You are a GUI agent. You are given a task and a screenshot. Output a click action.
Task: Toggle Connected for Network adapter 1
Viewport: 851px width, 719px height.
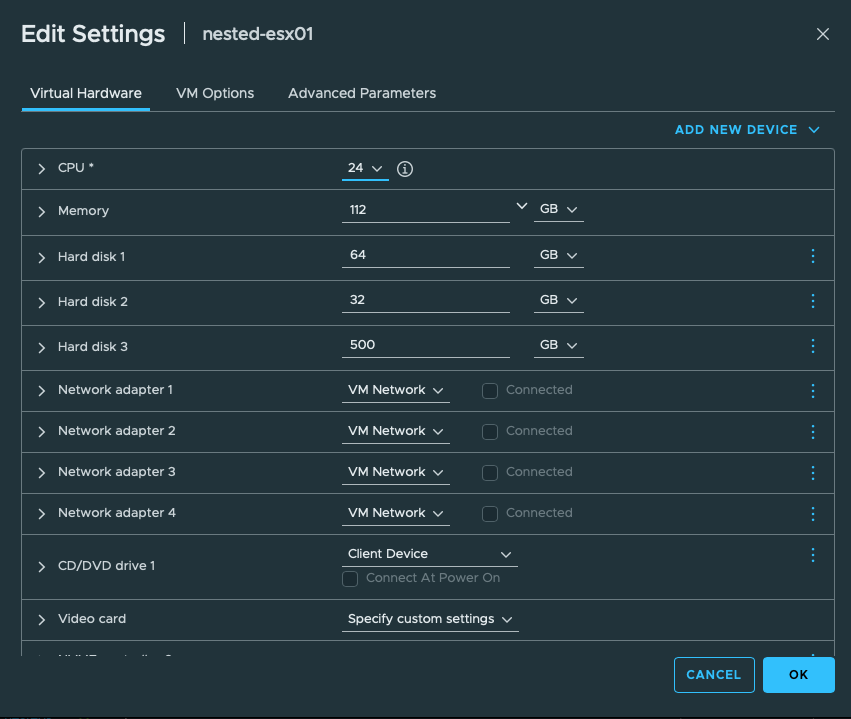tap(490, 391)
